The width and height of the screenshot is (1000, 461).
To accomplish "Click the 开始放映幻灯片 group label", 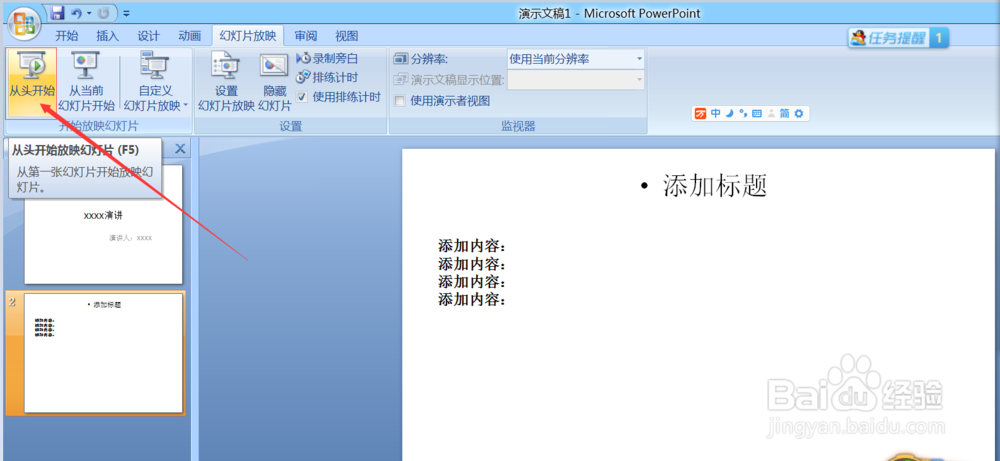I will tap(98, 126).
